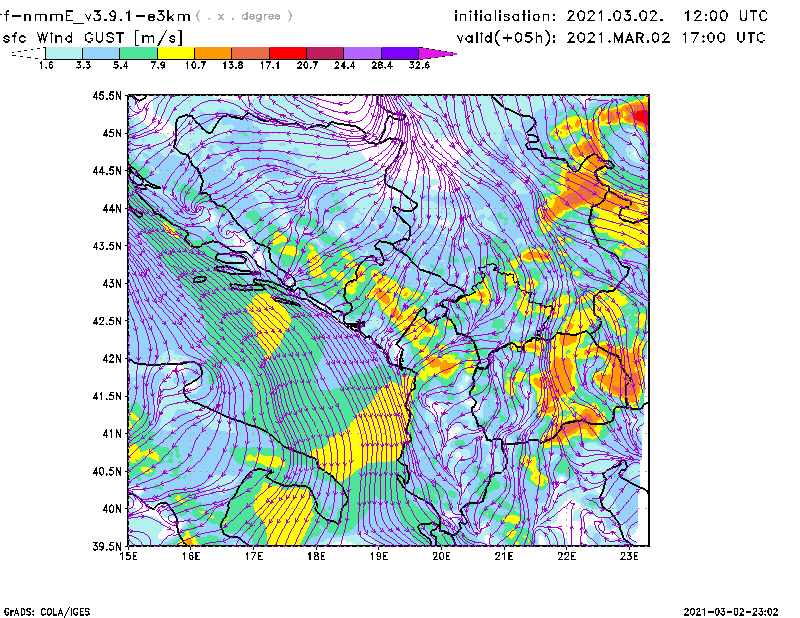Click the light blue 3.3–5.4 legend swatch

pos(101,53)
